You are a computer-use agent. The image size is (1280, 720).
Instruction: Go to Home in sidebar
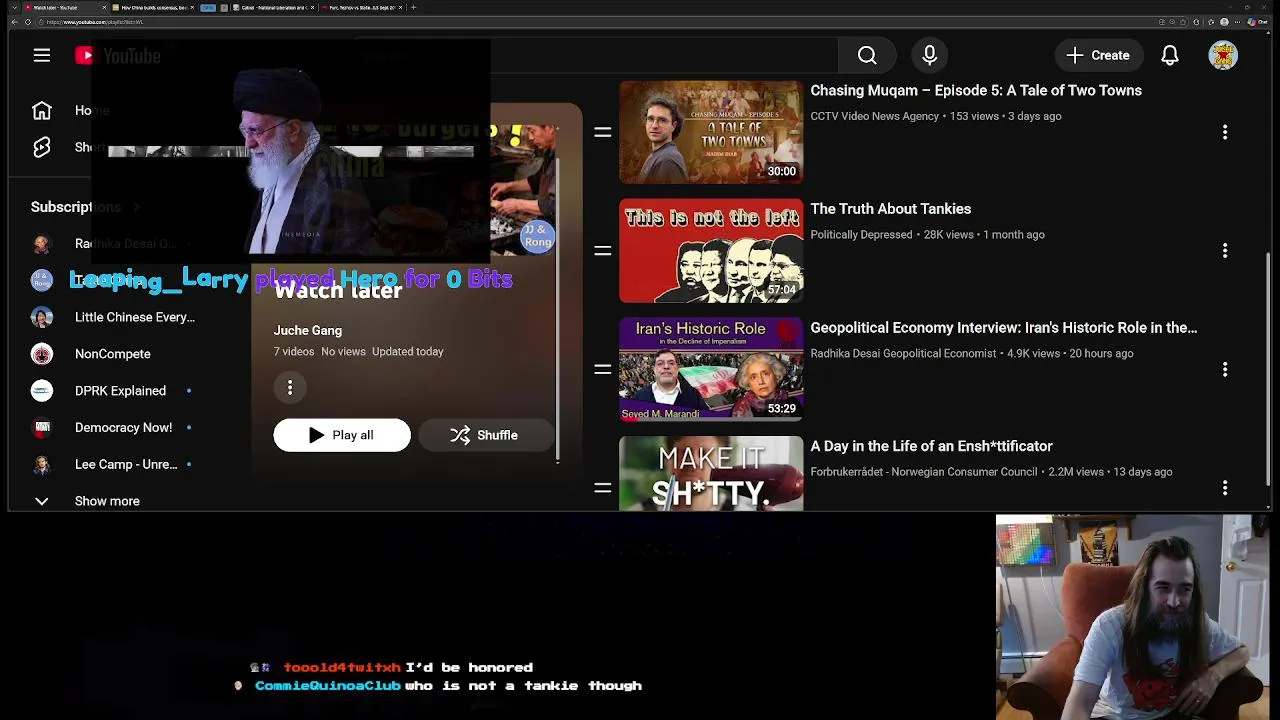(70, 111)
